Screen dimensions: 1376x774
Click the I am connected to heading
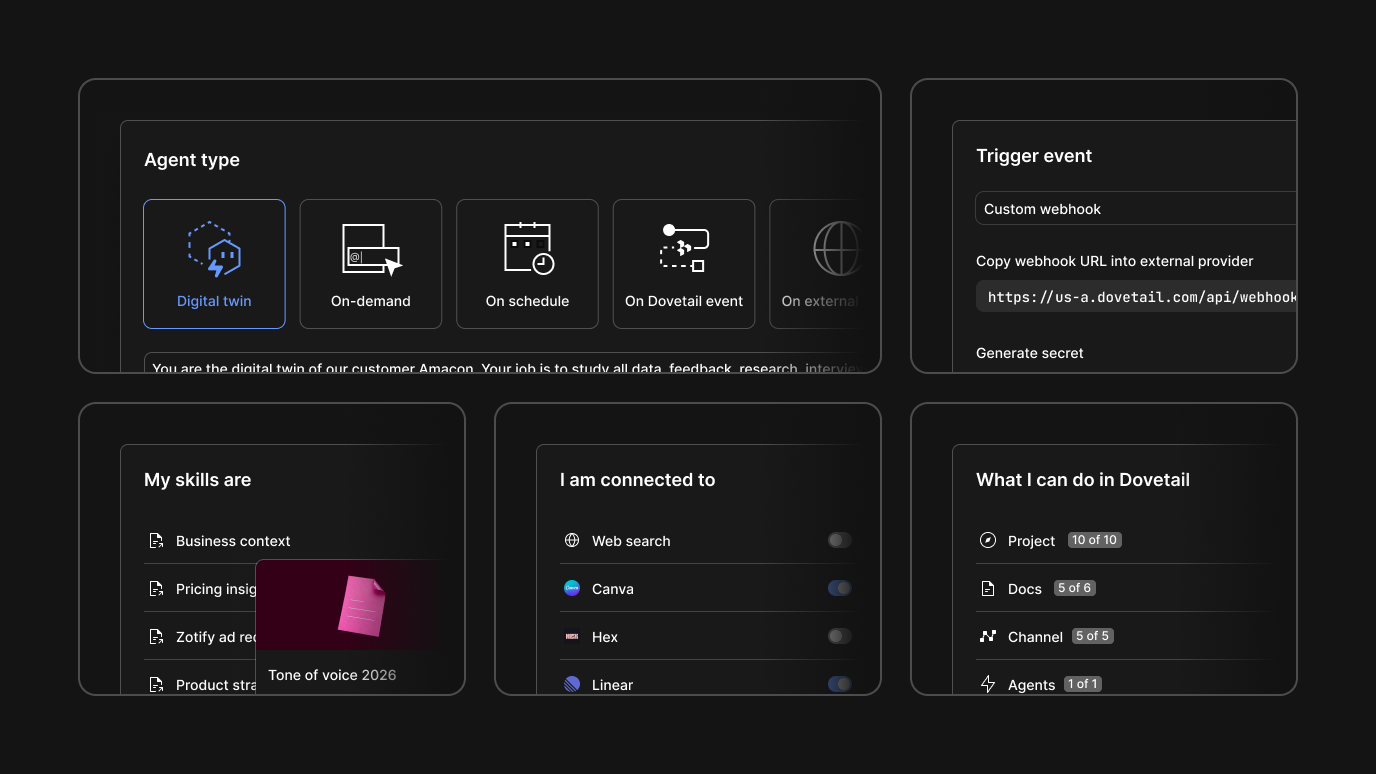point(637,480)
